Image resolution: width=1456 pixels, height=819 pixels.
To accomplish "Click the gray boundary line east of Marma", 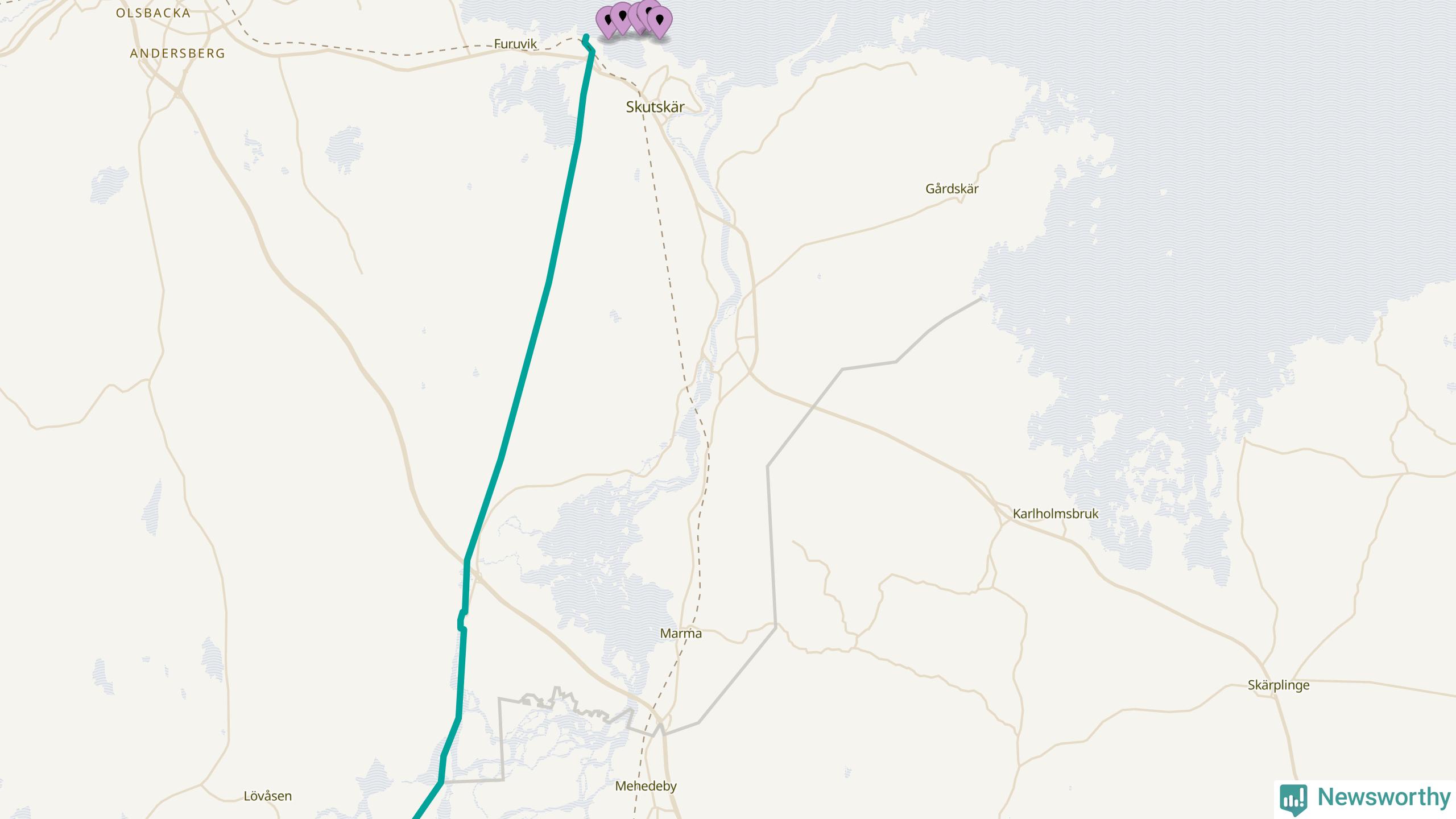I will (772, 546).
